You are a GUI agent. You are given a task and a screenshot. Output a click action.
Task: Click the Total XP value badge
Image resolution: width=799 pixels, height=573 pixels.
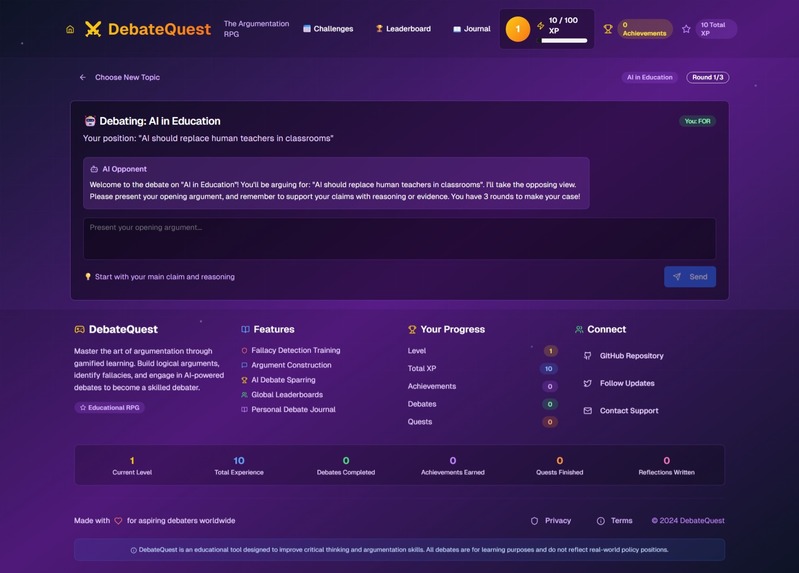tap(549, 369)
